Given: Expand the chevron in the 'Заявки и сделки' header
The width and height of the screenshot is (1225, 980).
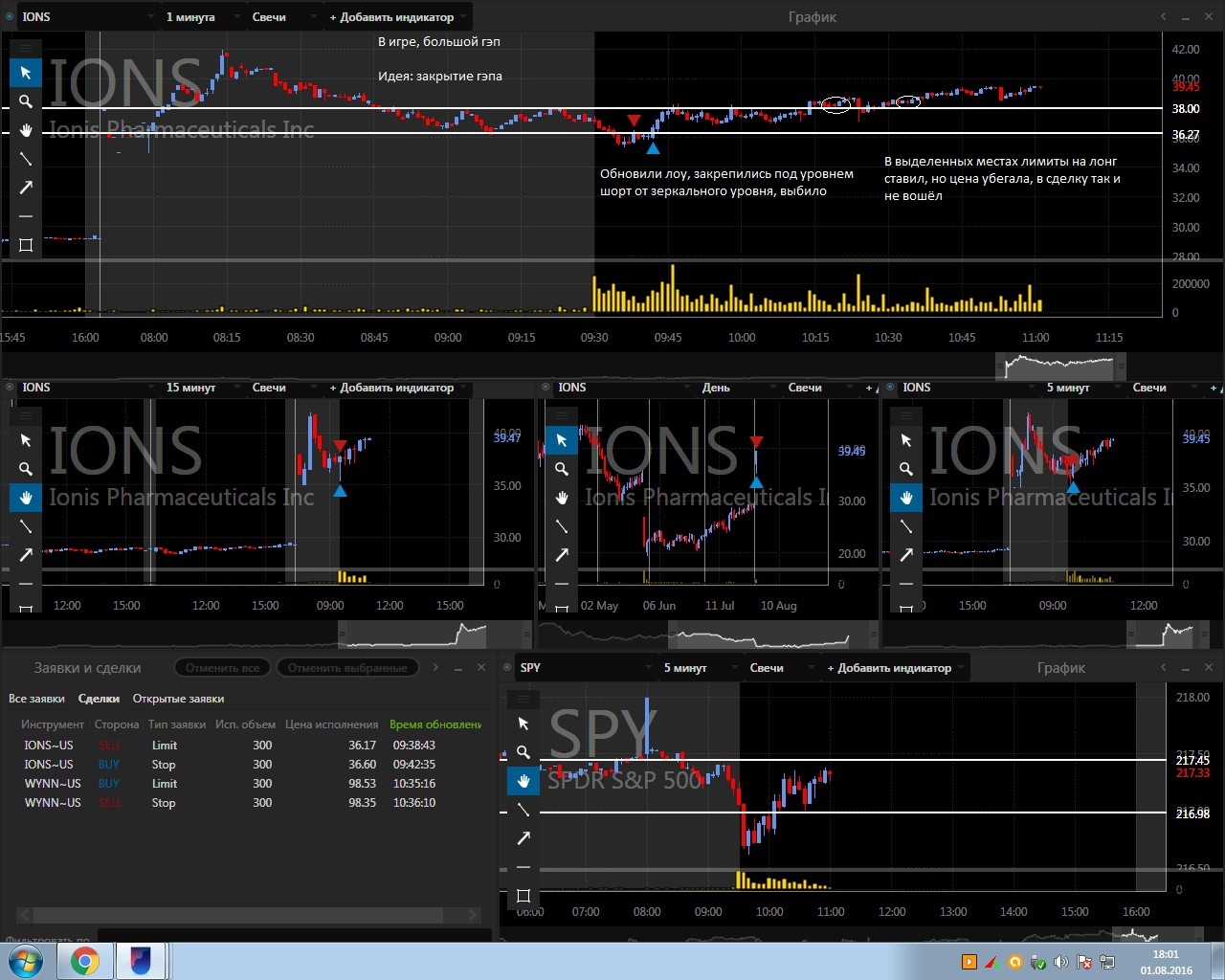Looking at the screenshot, I should pyautogui.click(x=435, y=667).
